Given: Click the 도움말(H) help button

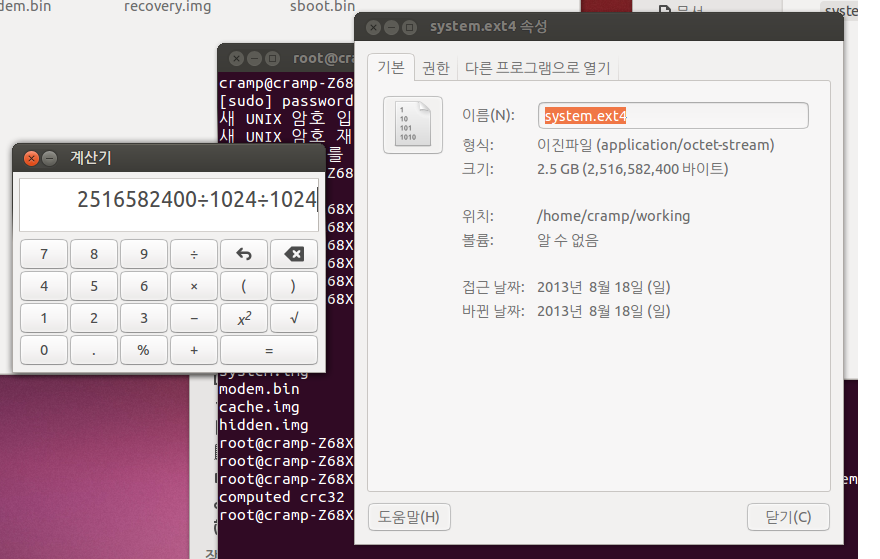Looking at the screenshot, I should tap(409, 517).
